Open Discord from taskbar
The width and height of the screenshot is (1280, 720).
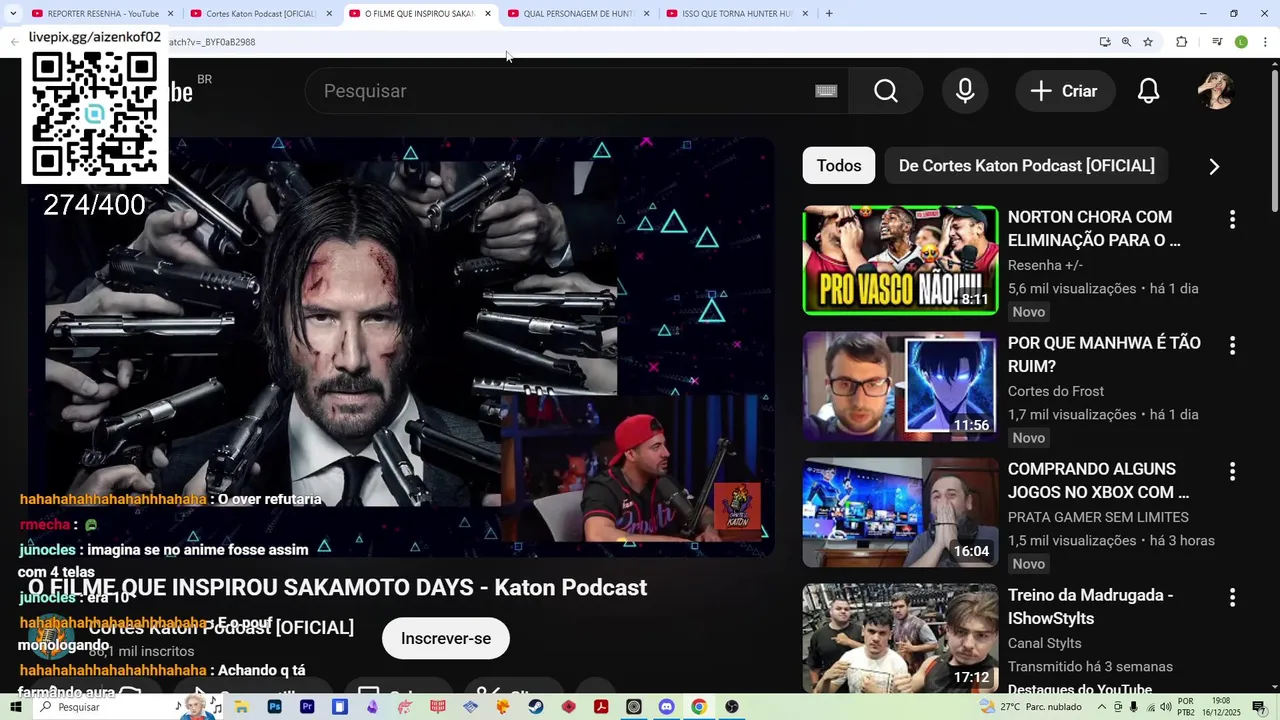coord(667,707)
